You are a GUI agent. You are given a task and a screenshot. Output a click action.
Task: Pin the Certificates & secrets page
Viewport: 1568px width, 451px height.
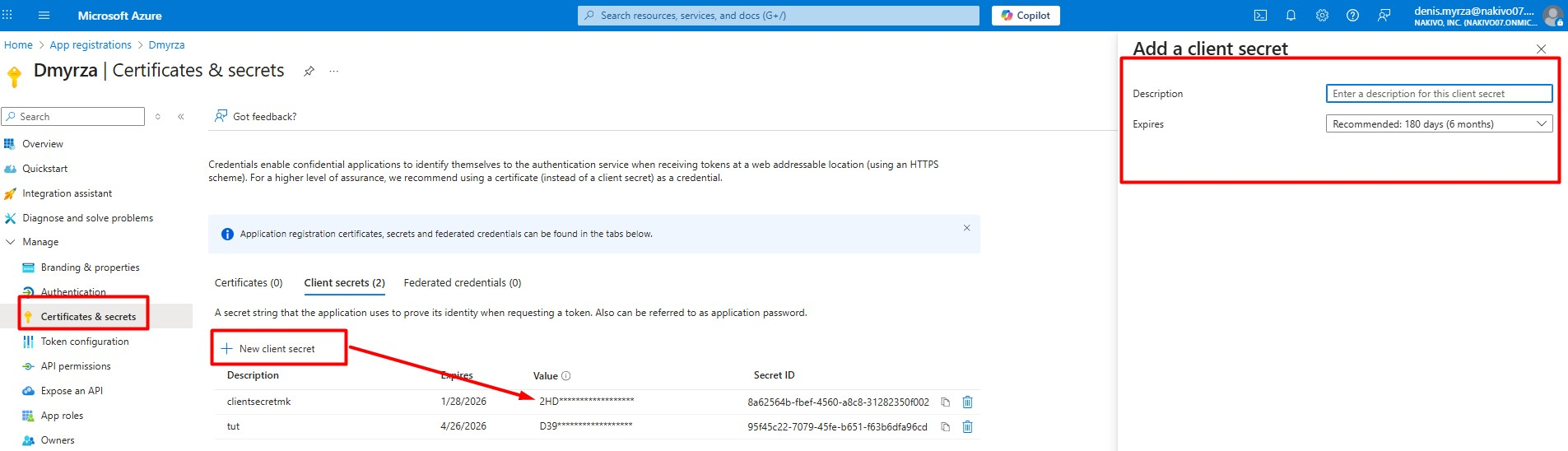click(x=309, y=72)
